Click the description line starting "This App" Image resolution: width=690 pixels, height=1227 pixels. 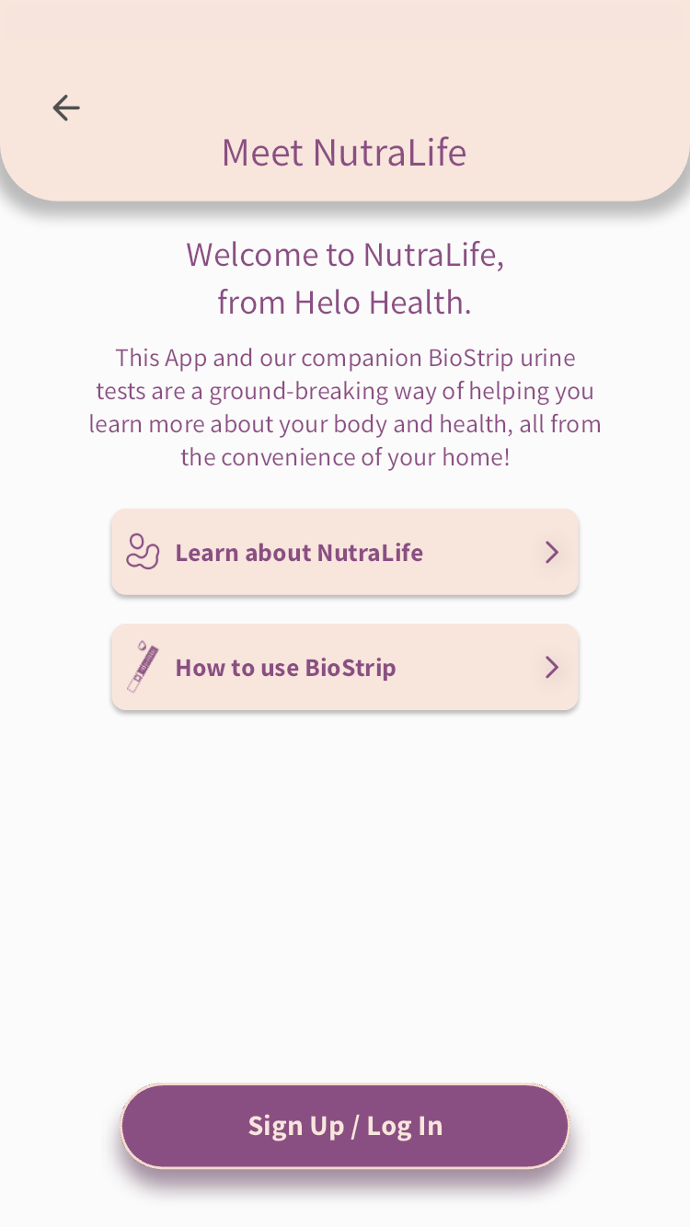(345, 358)
